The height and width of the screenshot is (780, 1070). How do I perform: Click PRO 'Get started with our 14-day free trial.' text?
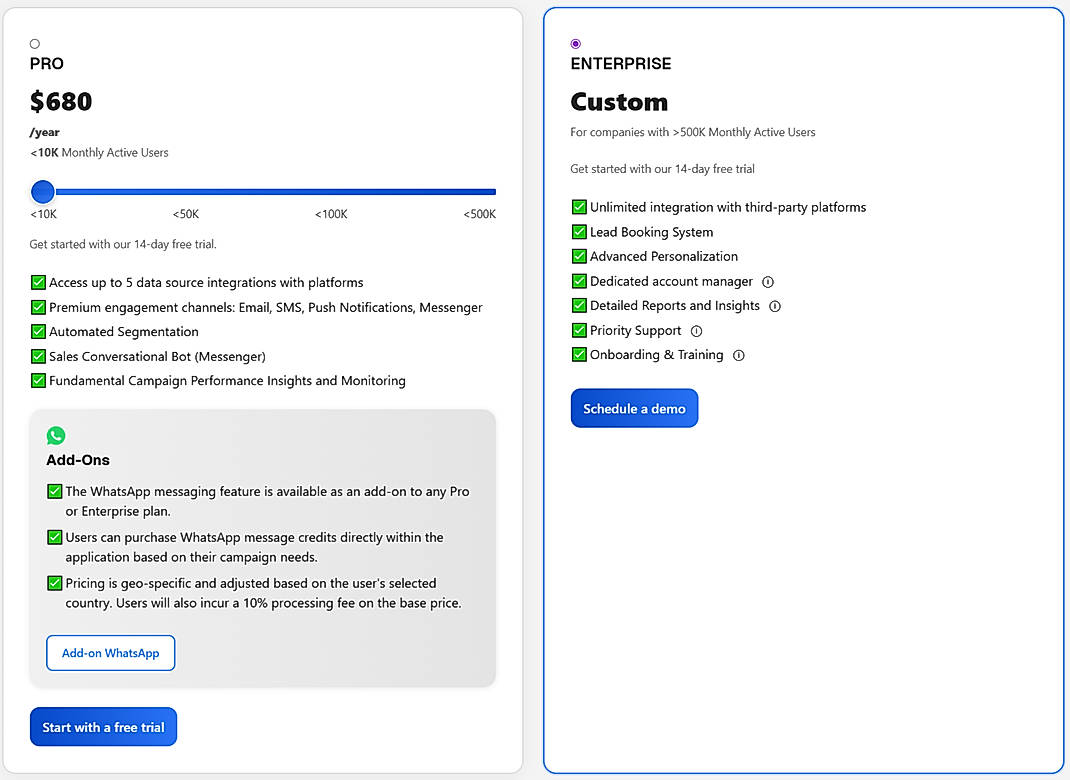coord(123,244)
